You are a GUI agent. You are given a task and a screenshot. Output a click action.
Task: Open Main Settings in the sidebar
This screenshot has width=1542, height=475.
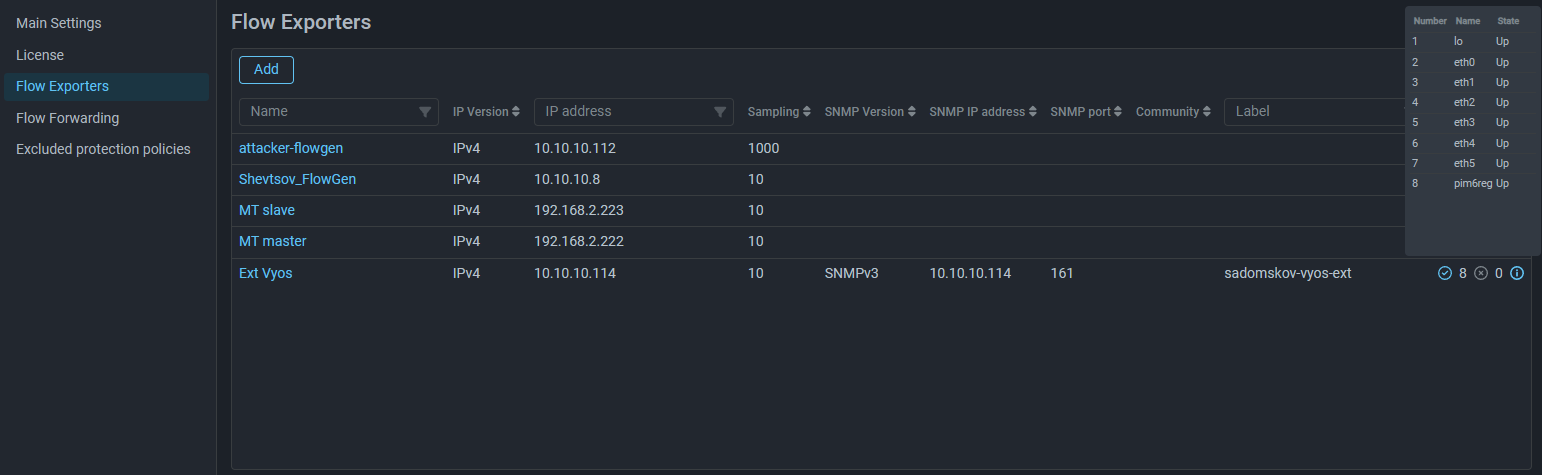pyautogui.click(x=59, y=23)
